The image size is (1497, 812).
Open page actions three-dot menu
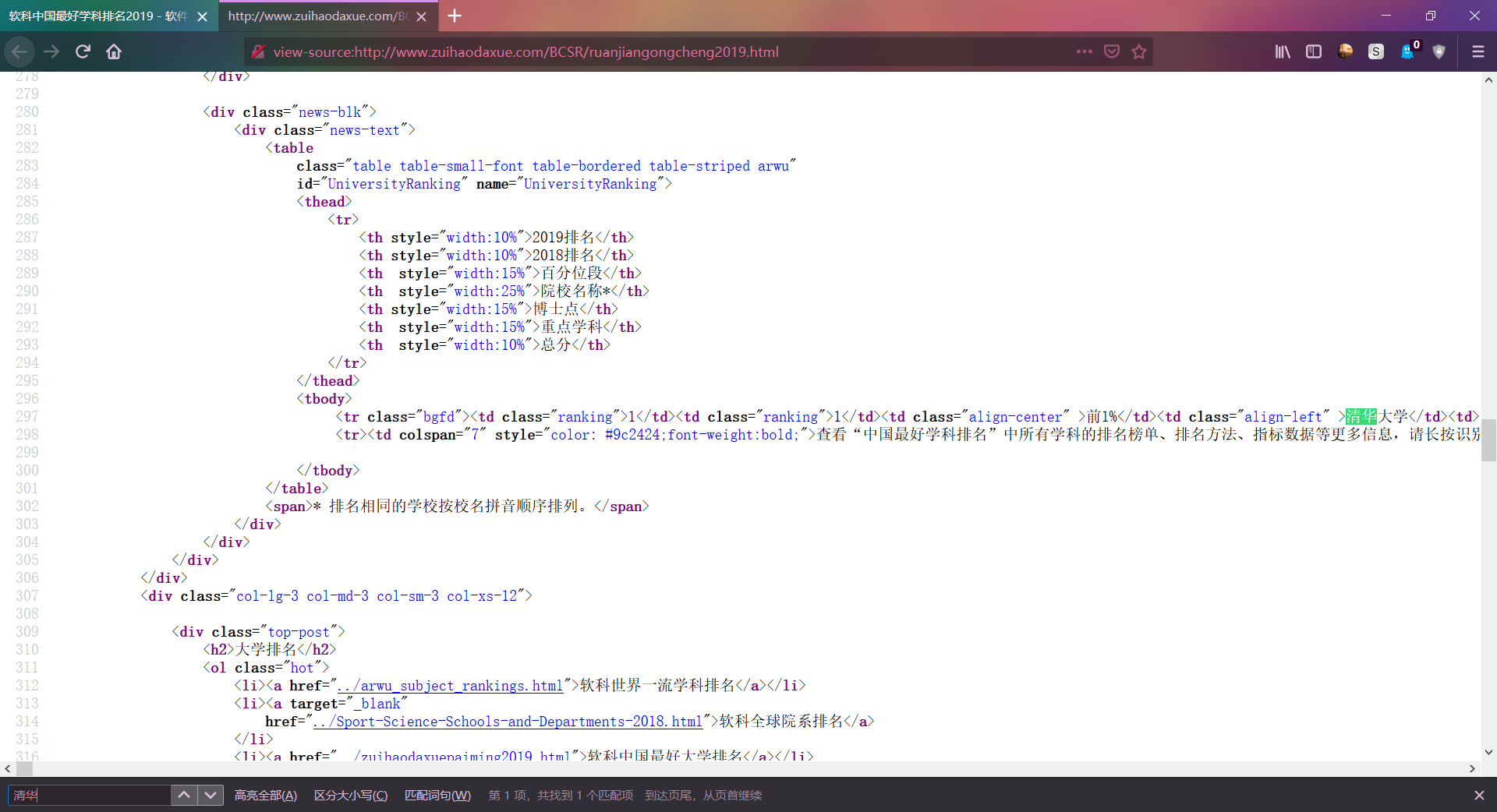(x=1084, y=51)
